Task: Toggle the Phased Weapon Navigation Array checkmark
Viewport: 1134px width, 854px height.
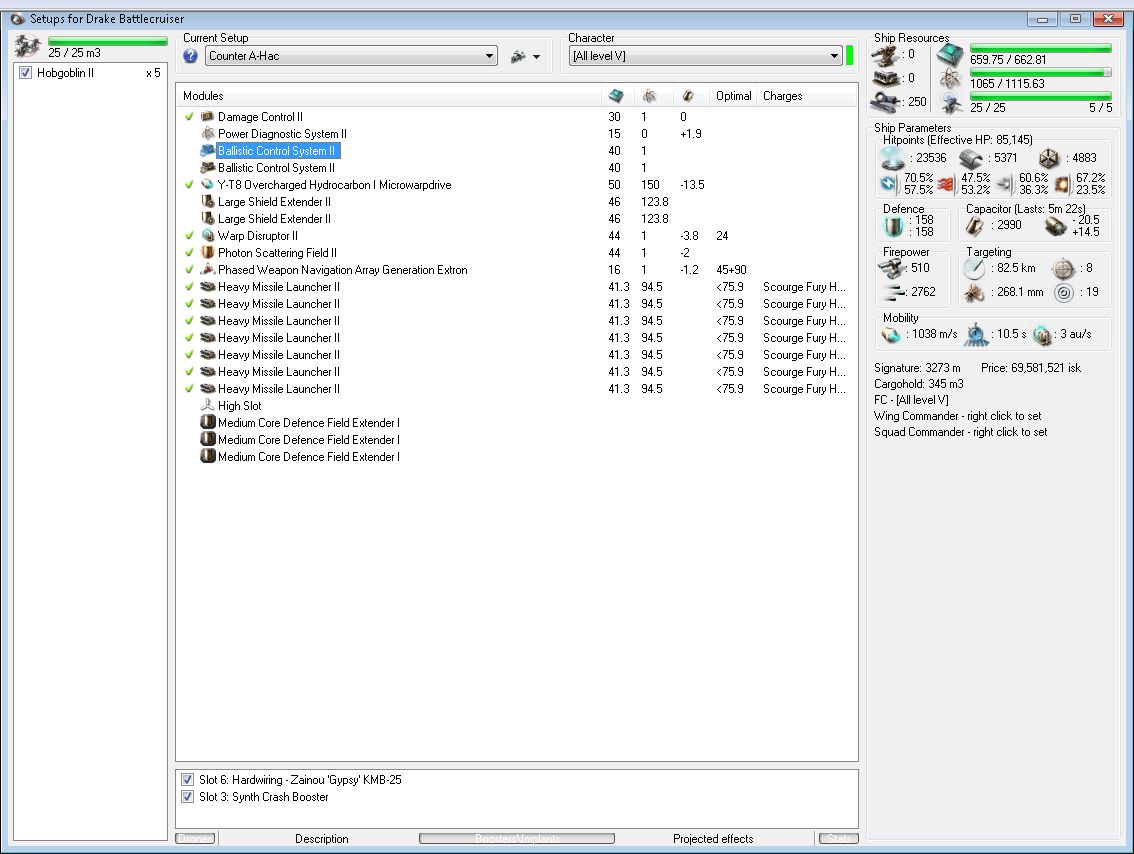Action: pos(189,270)
